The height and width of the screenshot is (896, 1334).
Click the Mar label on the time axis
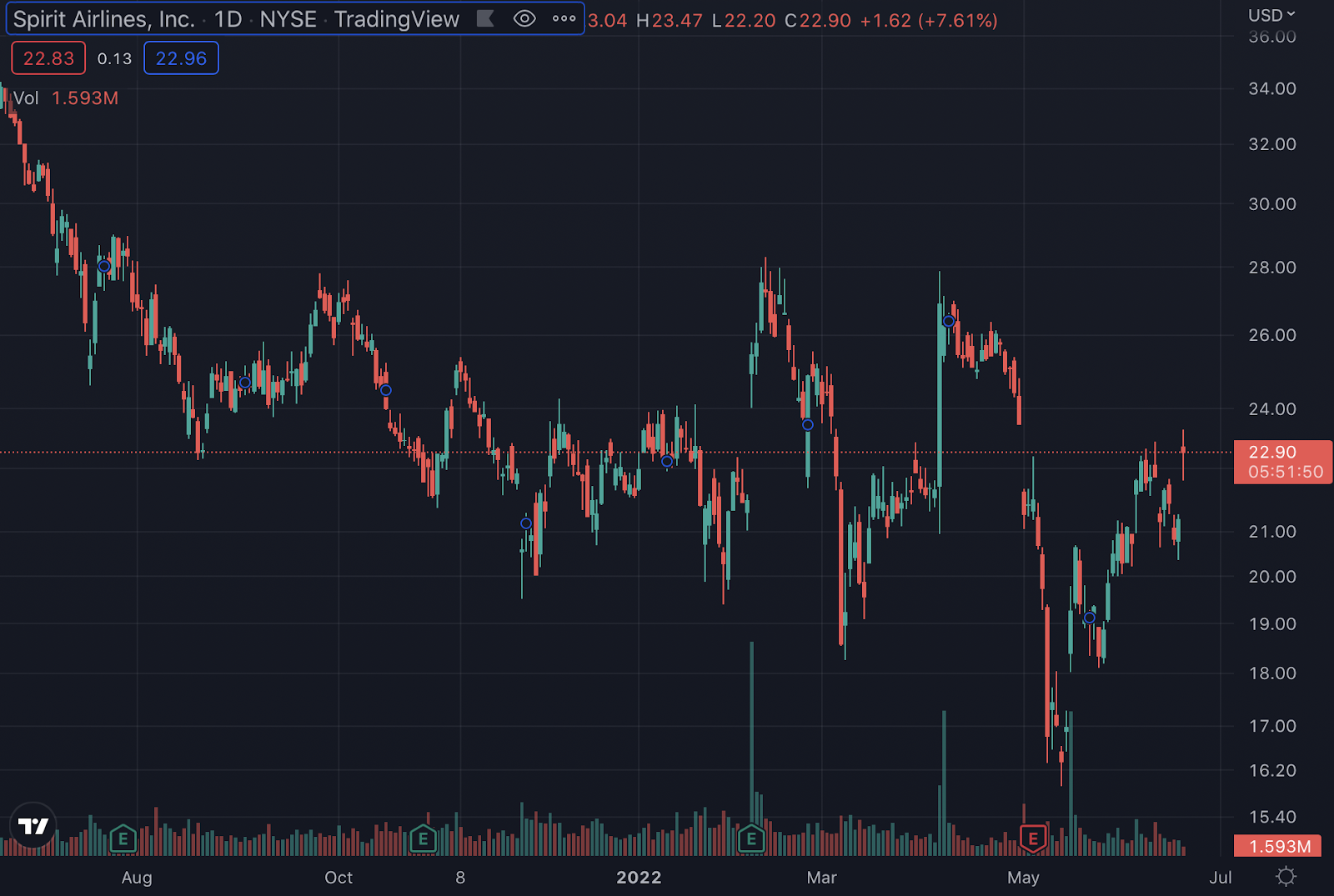[821, 878]
